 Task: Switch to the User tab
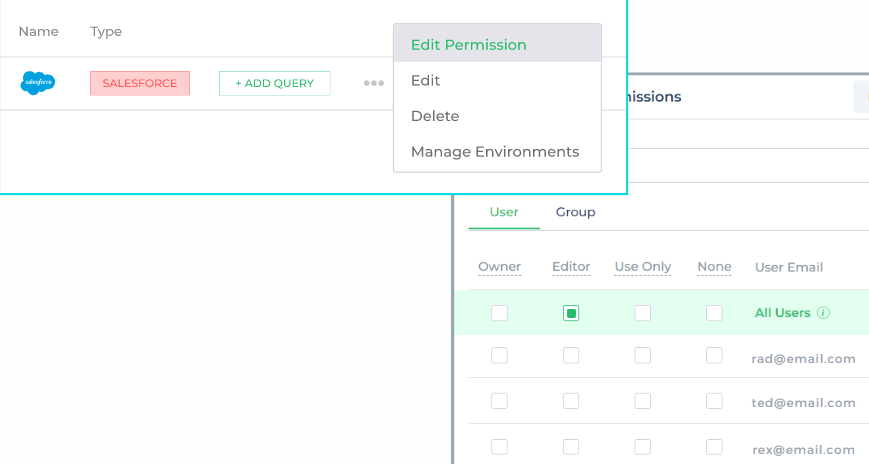[504, 212]
